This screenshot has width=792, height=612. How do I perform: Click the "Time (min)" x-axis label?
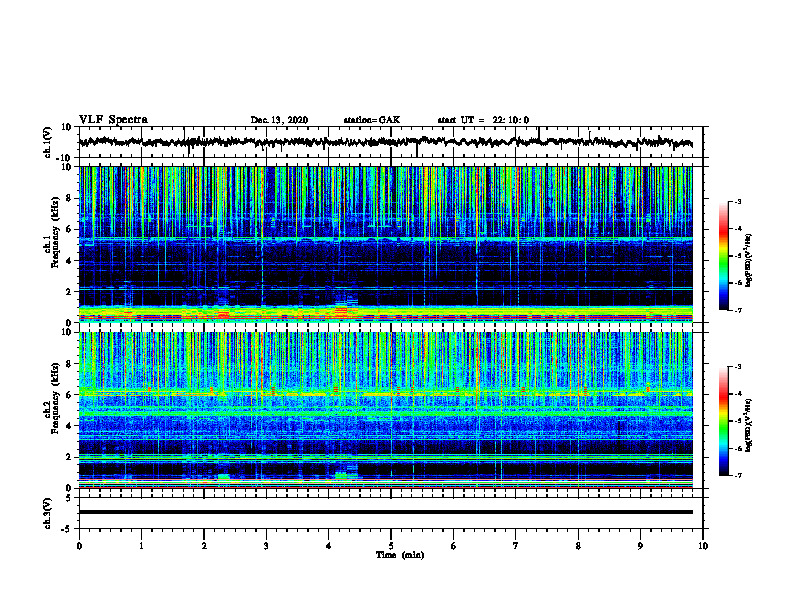tap(400, 555)
